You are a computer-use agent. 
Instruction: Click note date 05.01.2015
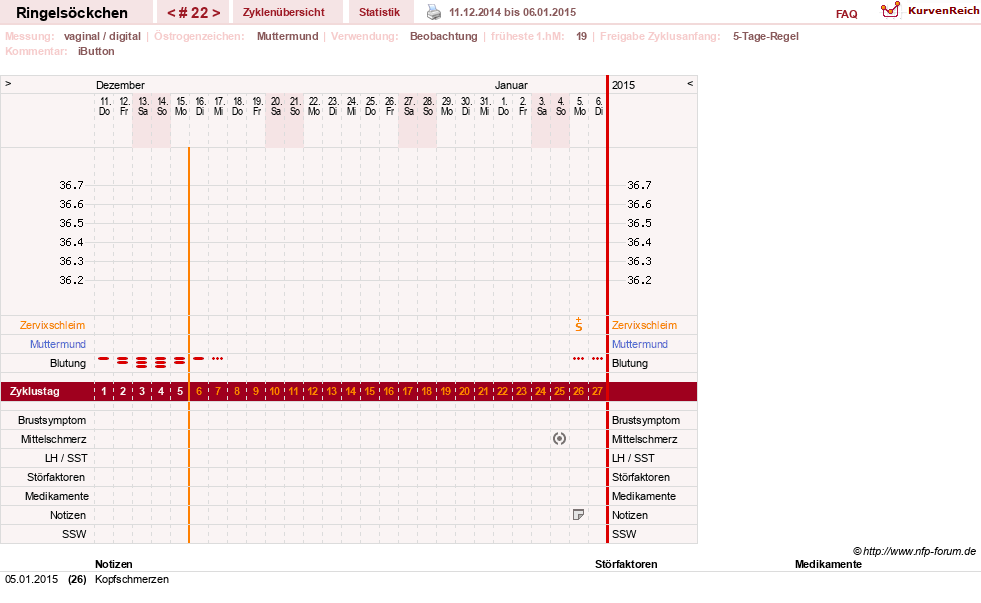tap(31, 579)
